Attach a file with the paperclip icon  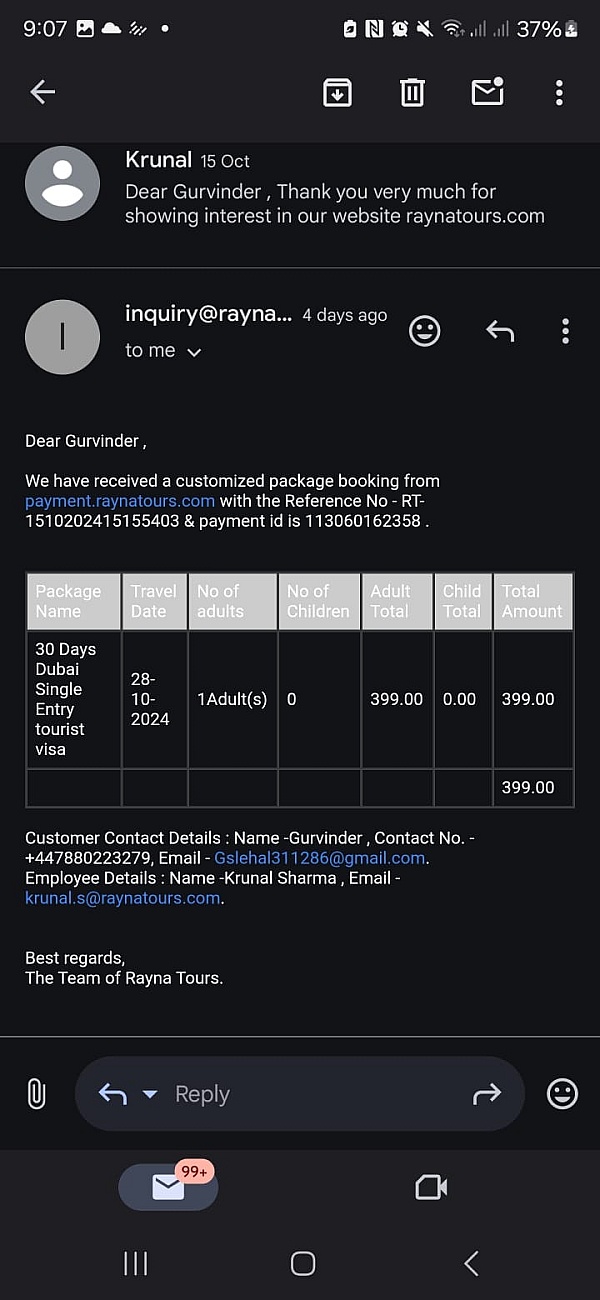coord(36,1094)
